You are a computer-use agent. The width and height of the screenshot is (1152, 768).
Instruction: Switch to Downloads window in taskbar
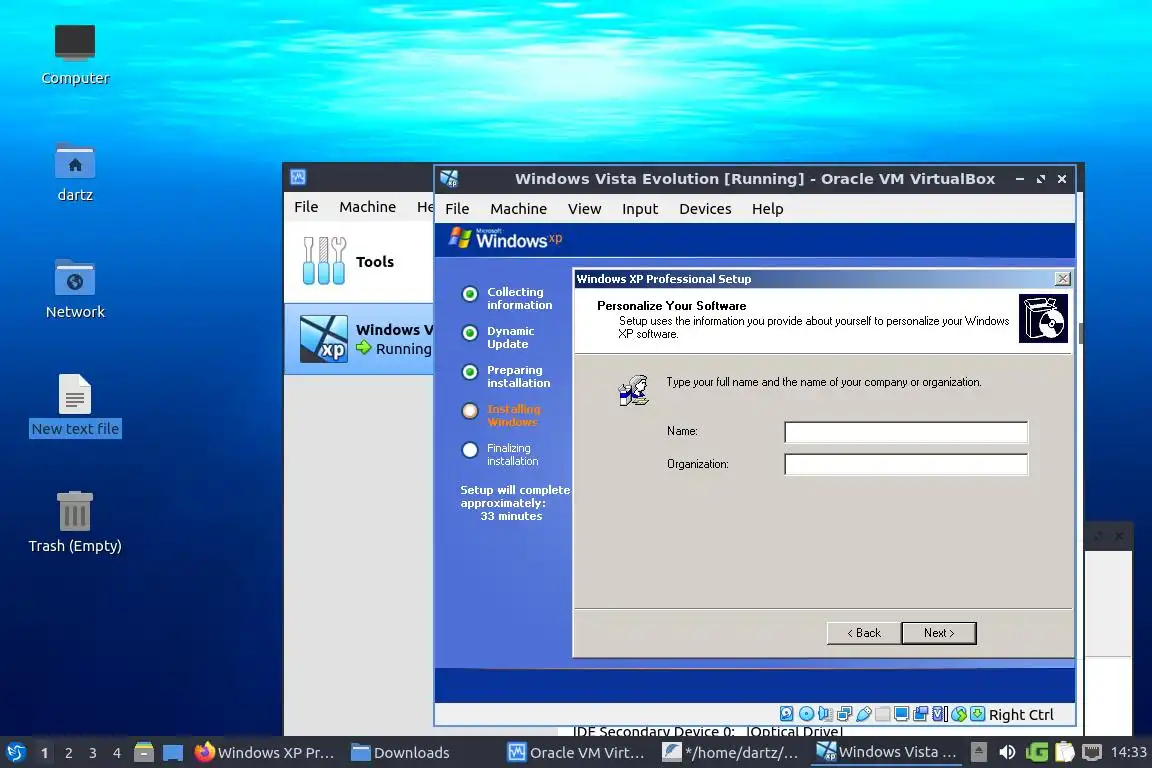click(x=401, y=752)
